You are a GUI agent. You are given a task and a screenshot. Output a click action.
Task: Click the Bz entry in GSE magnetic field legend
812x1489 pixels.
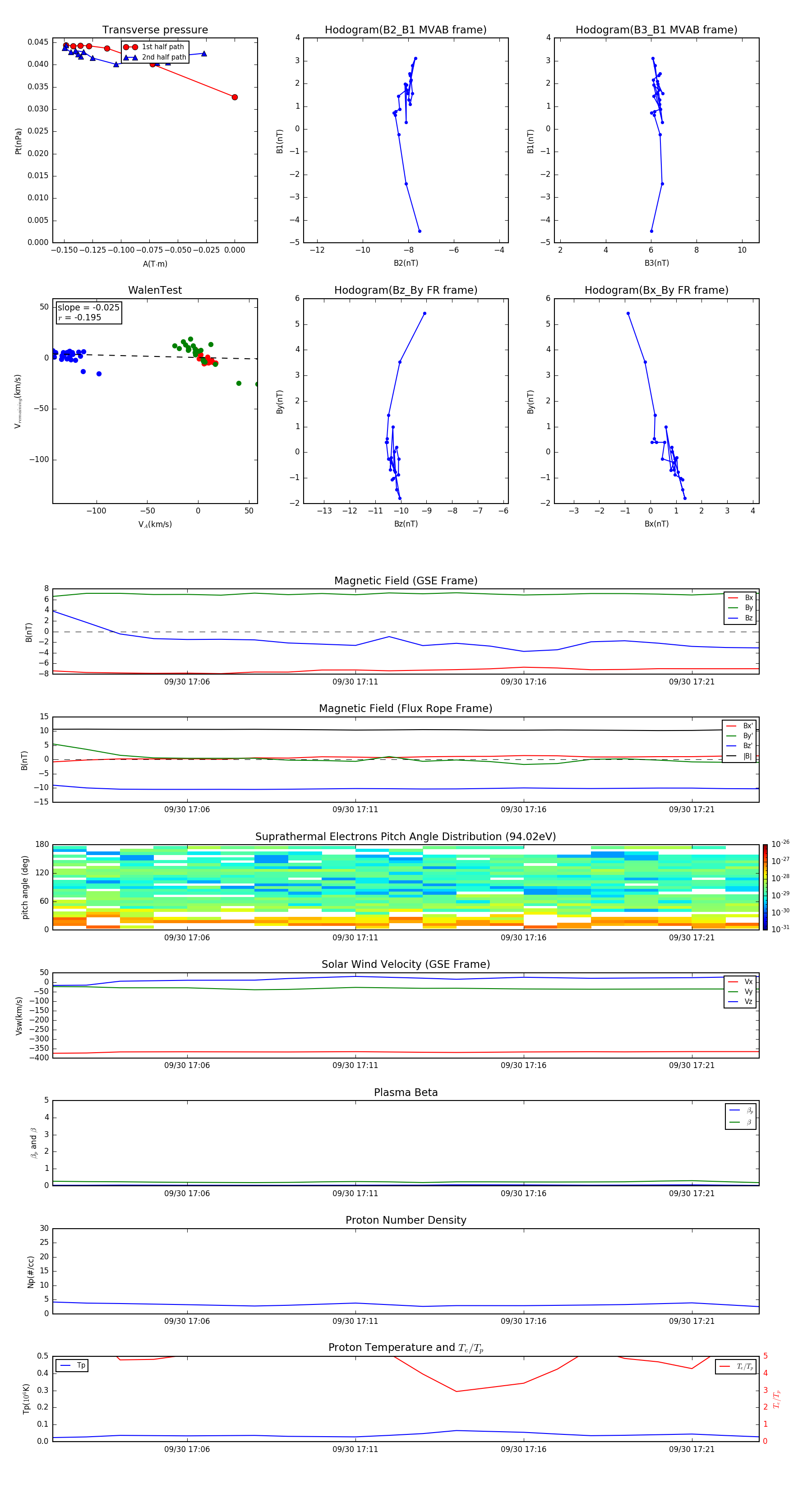point(740,618)
